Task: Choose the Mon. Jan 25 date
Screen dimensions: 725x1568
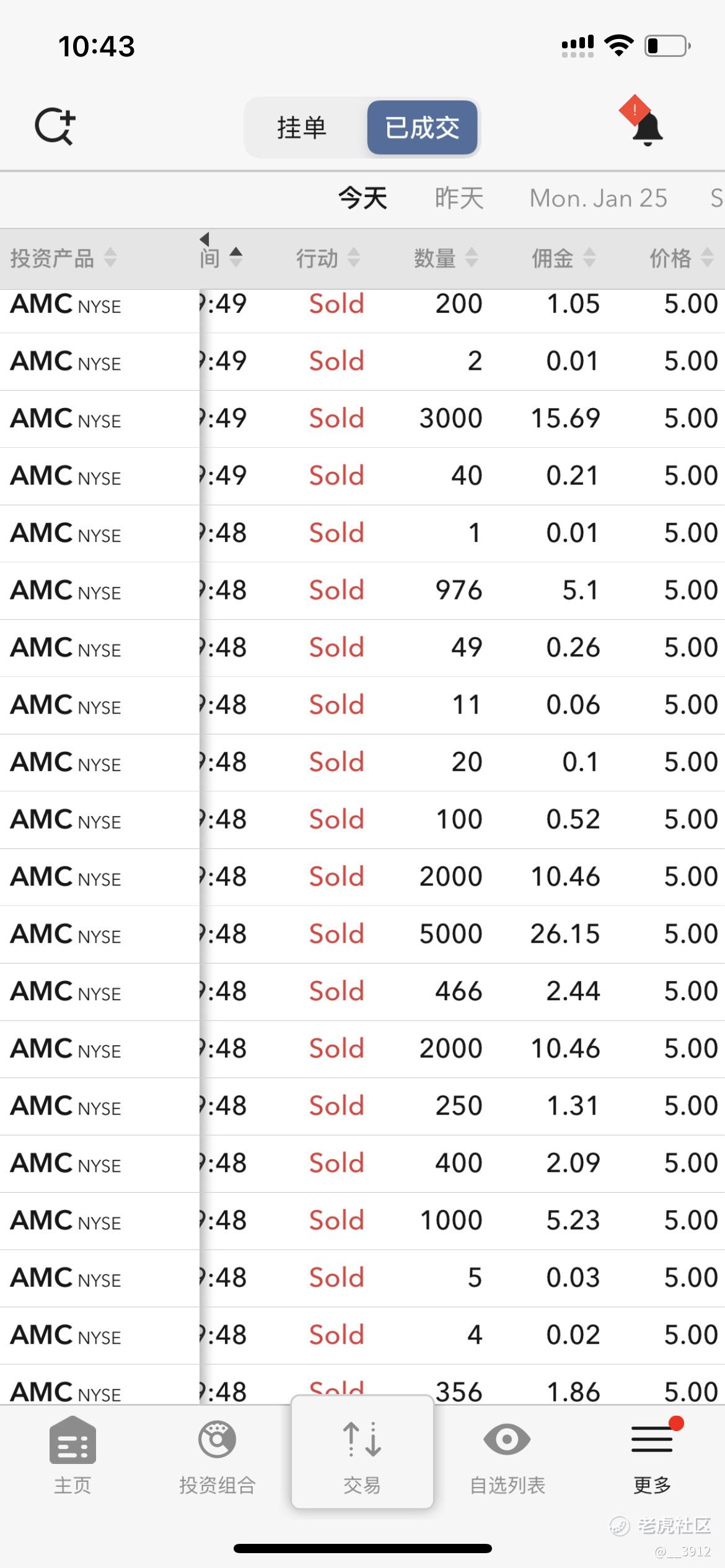Action: click(x=598, y=198)
